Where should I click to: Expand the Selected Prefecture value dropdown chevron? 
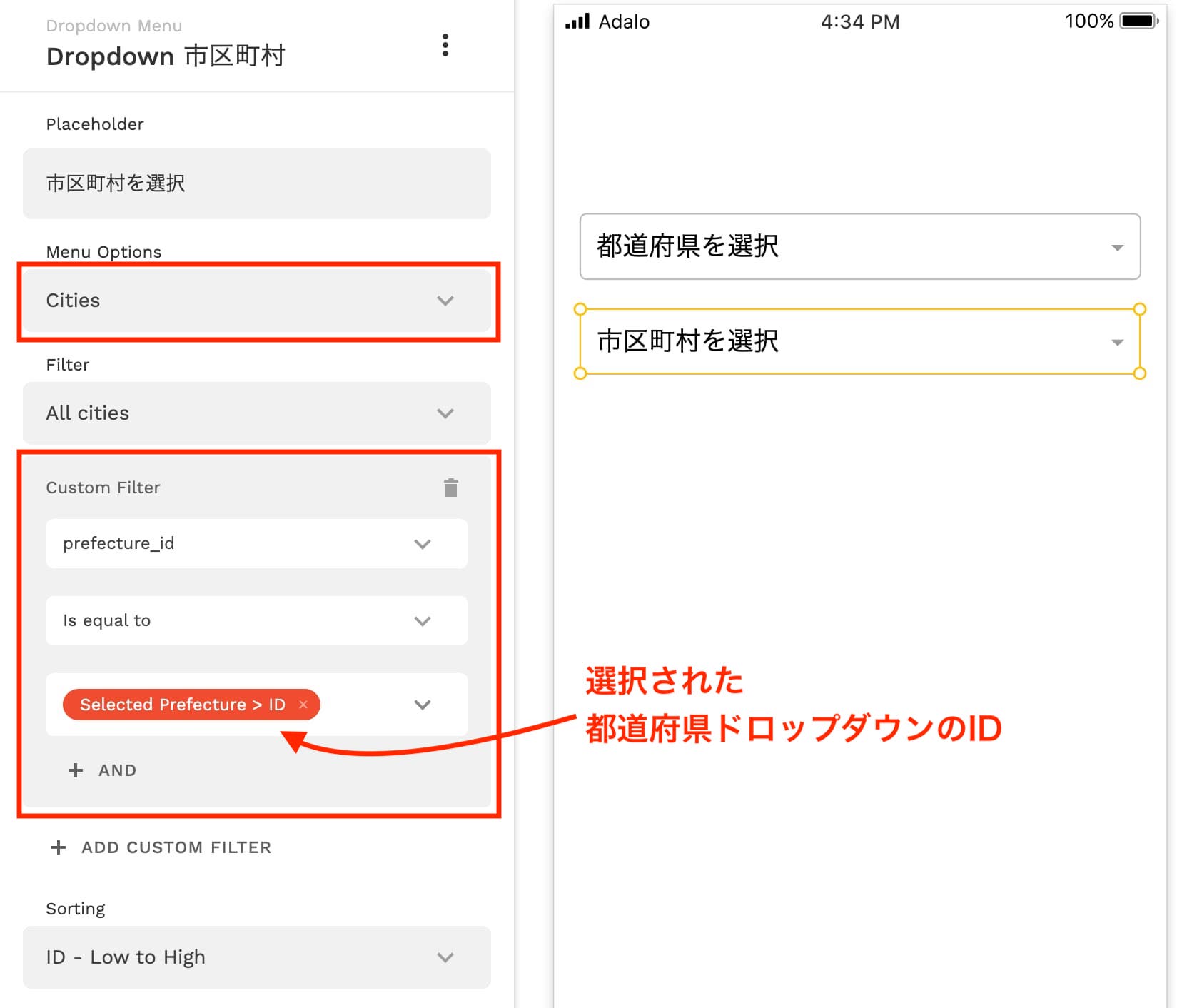point(423,705)
